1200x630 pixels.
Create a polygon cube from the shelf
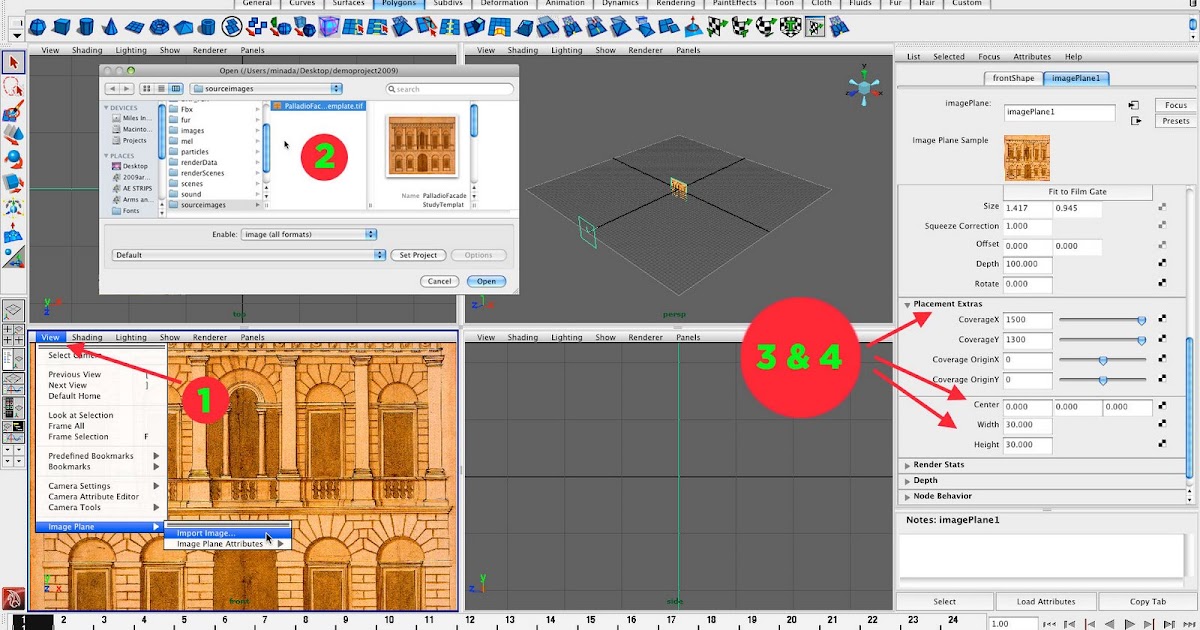[60, 26]
